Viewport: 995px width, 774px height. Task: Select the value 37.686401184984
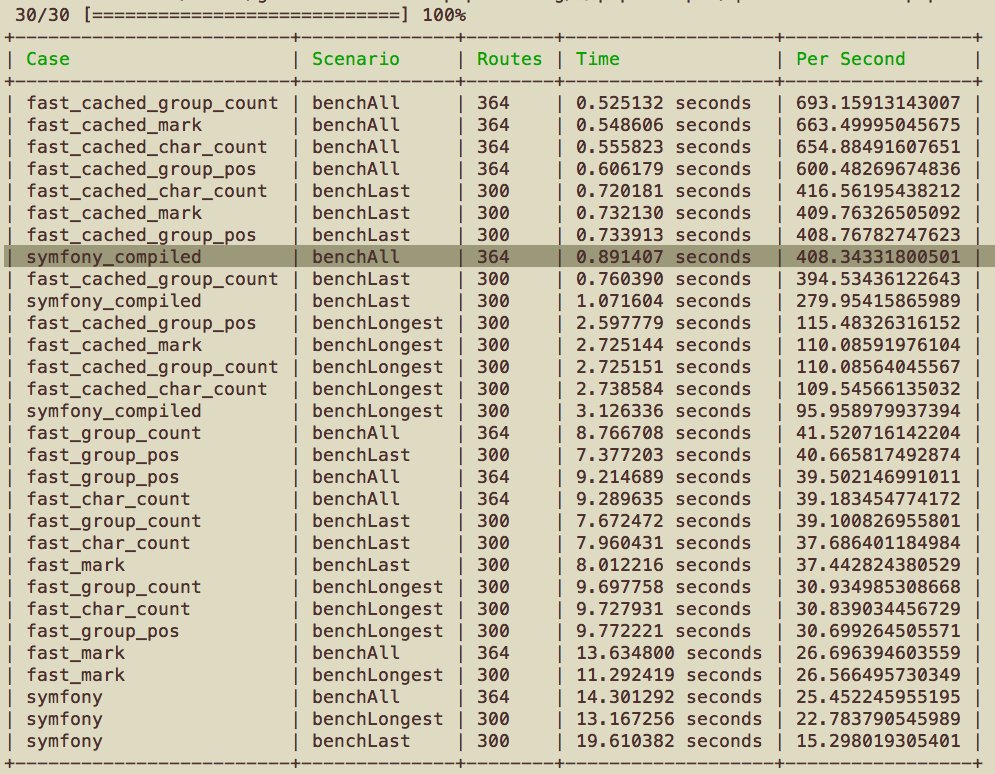878,543
